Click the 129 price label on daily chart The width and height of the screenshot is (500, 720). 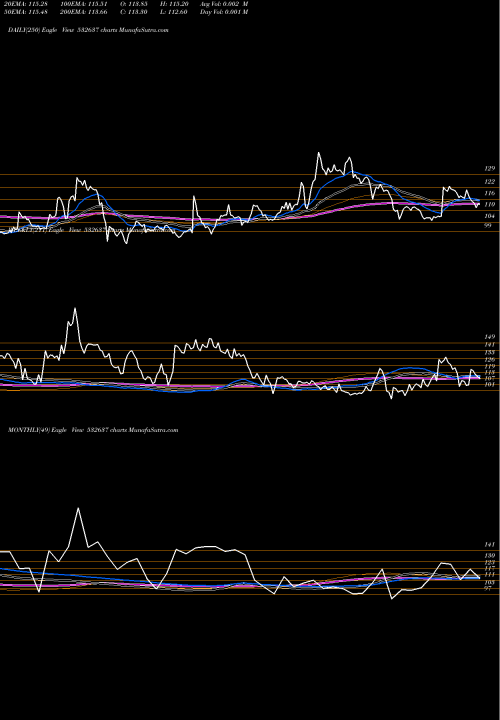click(489, 169)
